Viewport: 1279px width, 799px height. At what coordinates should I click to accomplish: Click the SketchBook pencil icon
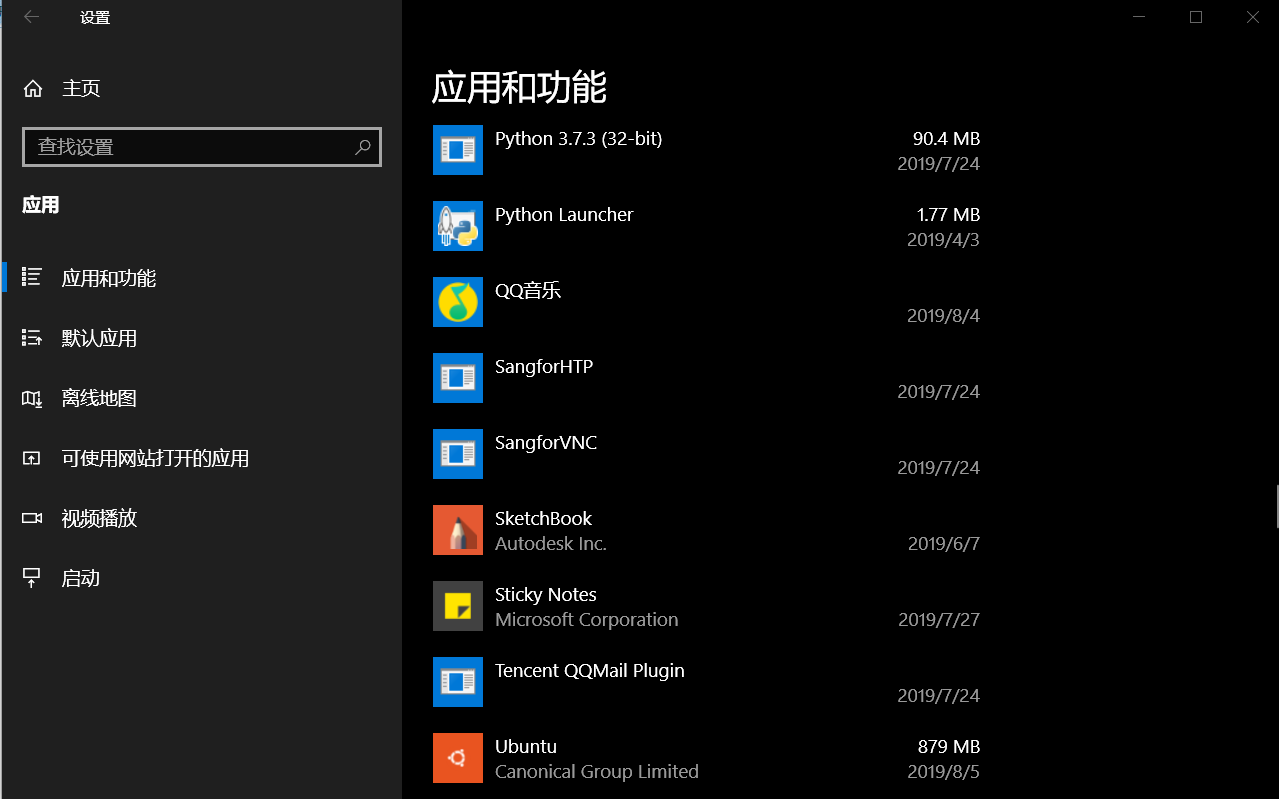(x=458, y=530)
